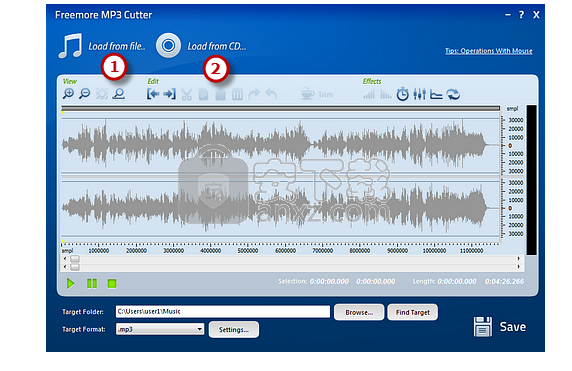Click the Save floppy disk button

click(500, 326)
